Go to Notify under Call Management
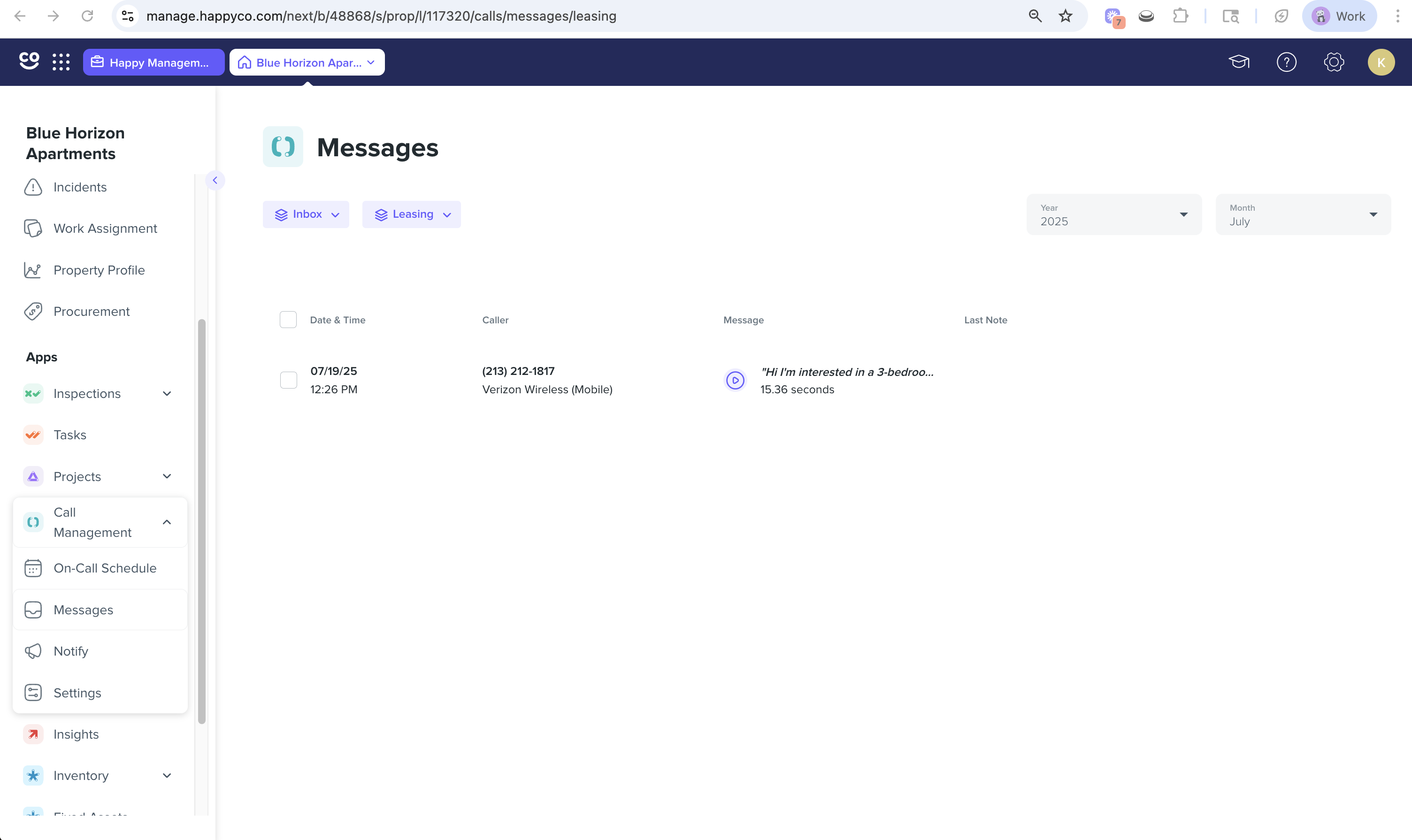This screenshot has width=1412, height=840. [101, 651]
